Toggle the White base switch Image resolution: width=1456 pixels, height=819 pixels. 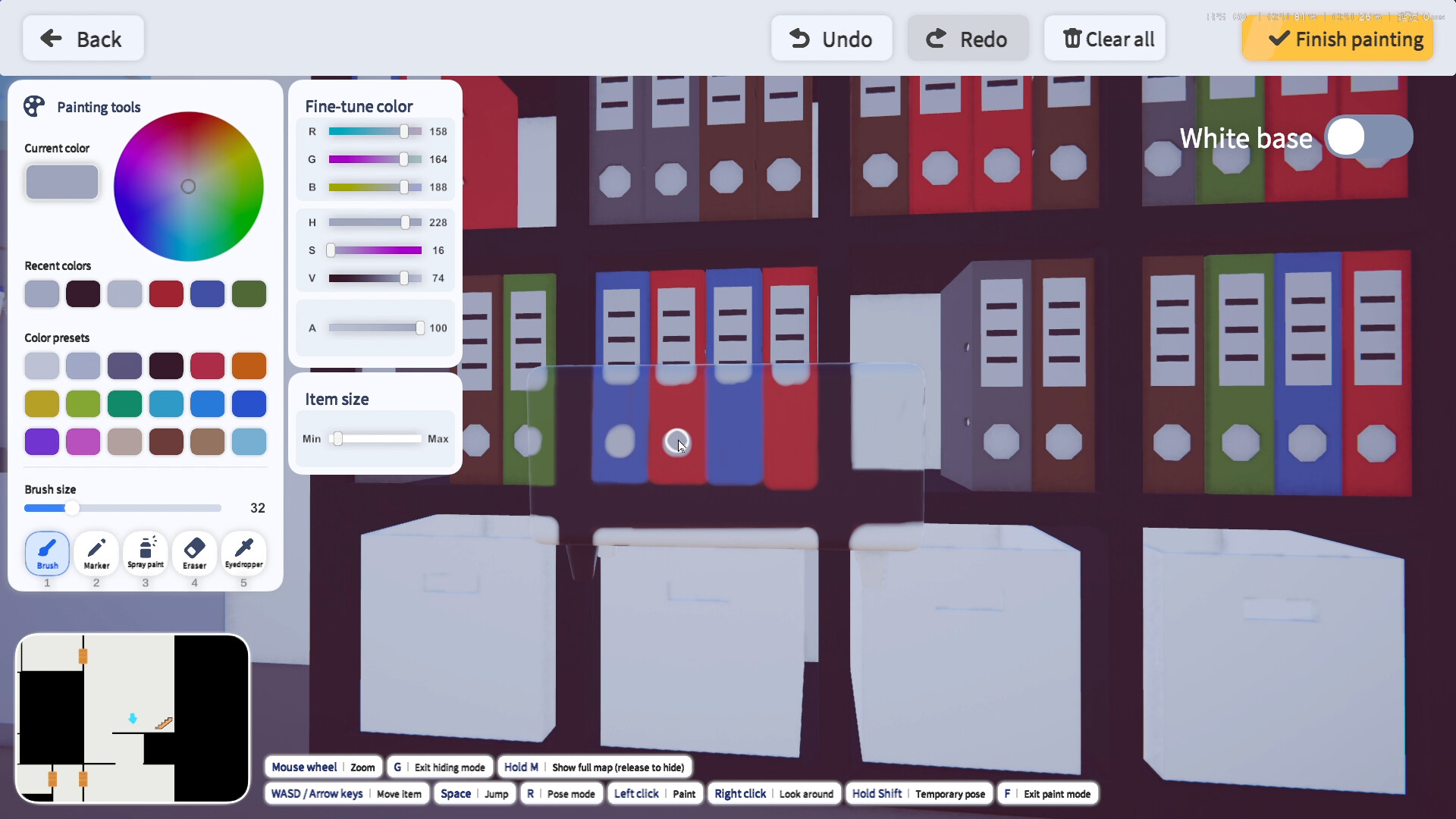(1369, 137)
